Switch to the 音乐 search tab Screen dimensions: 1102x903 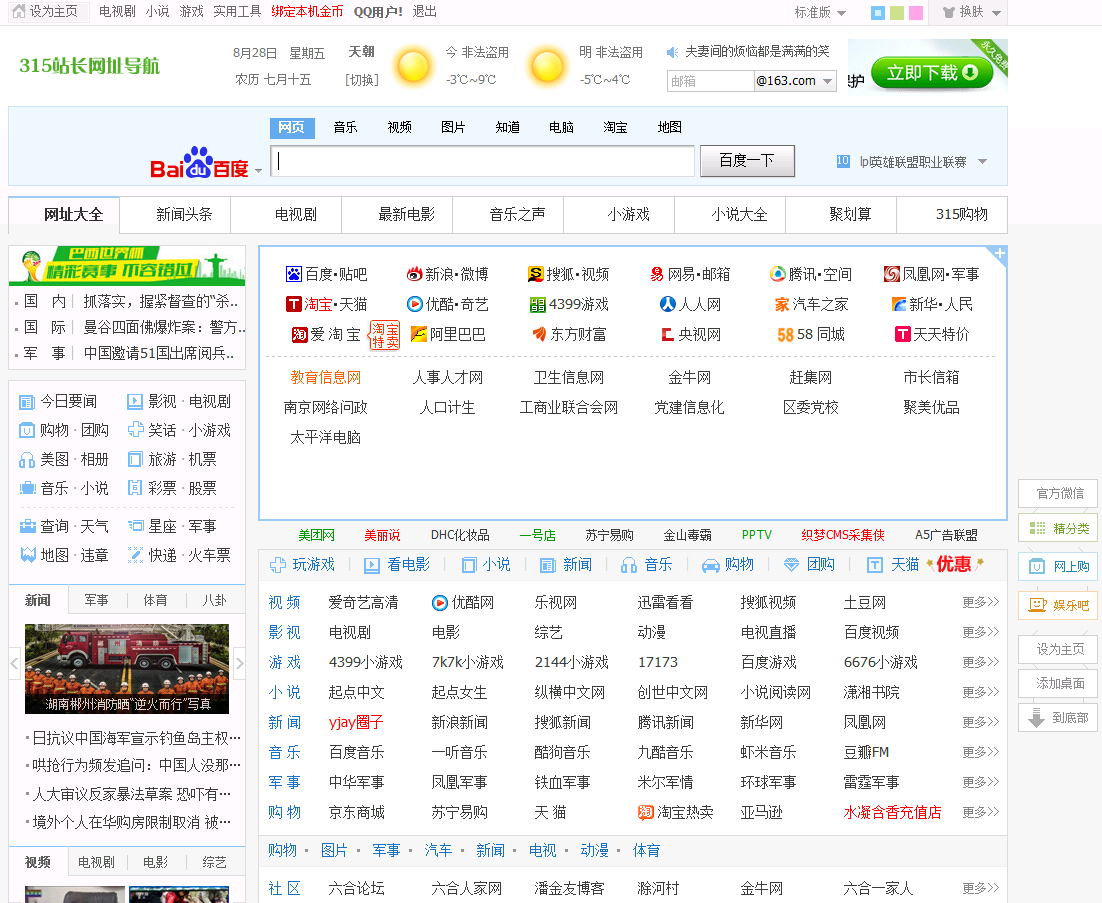coord(345,127)
